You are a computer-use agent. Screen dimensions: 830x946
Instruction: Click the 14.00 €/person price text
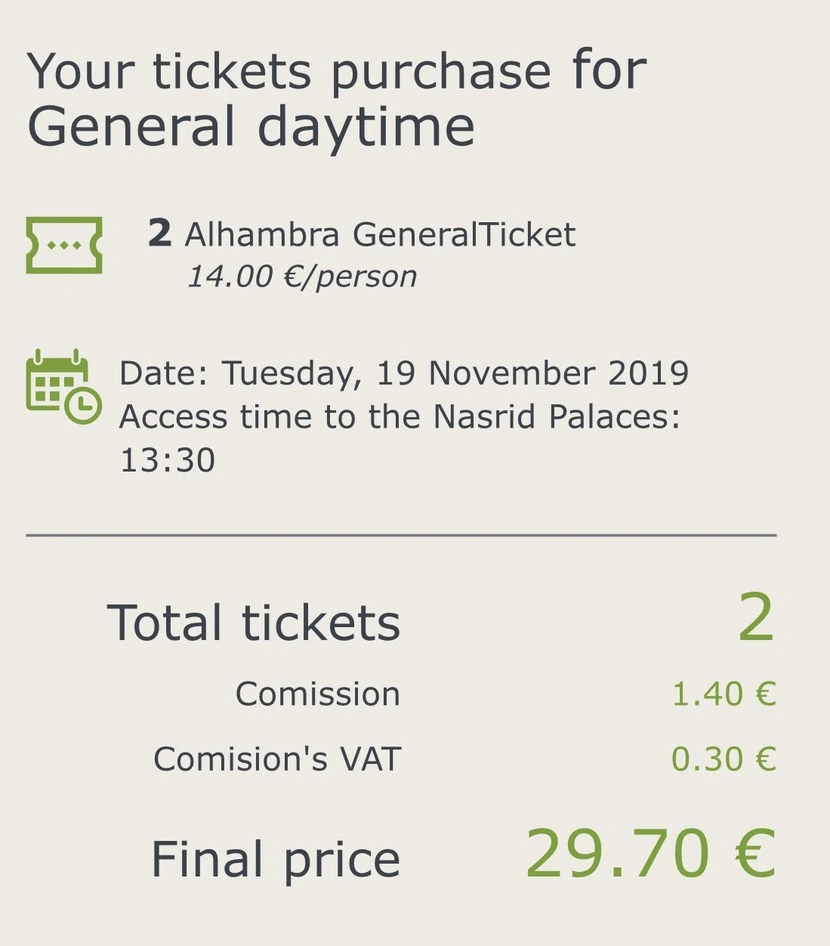[x=301, y=276]
